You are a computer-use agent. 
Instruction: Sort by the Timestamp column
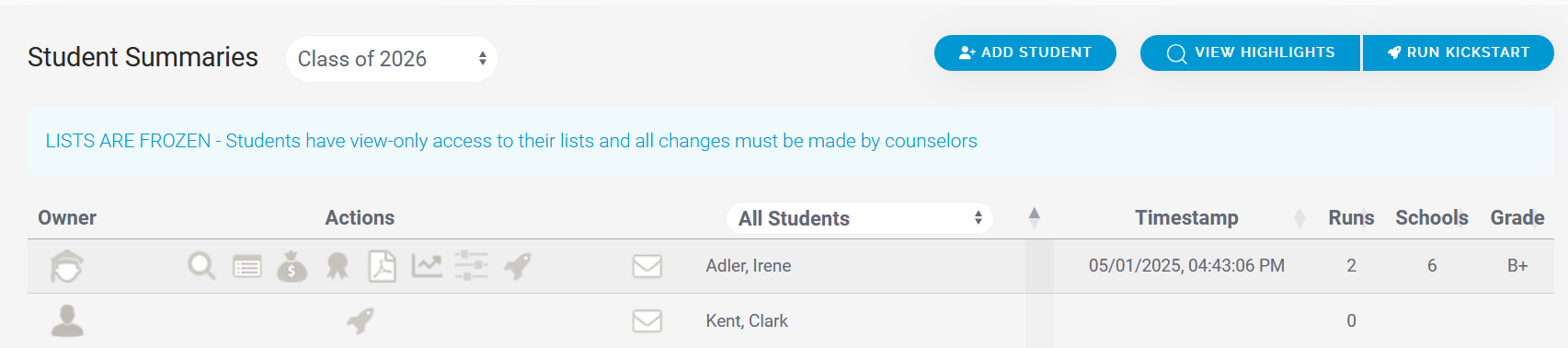1186,218
